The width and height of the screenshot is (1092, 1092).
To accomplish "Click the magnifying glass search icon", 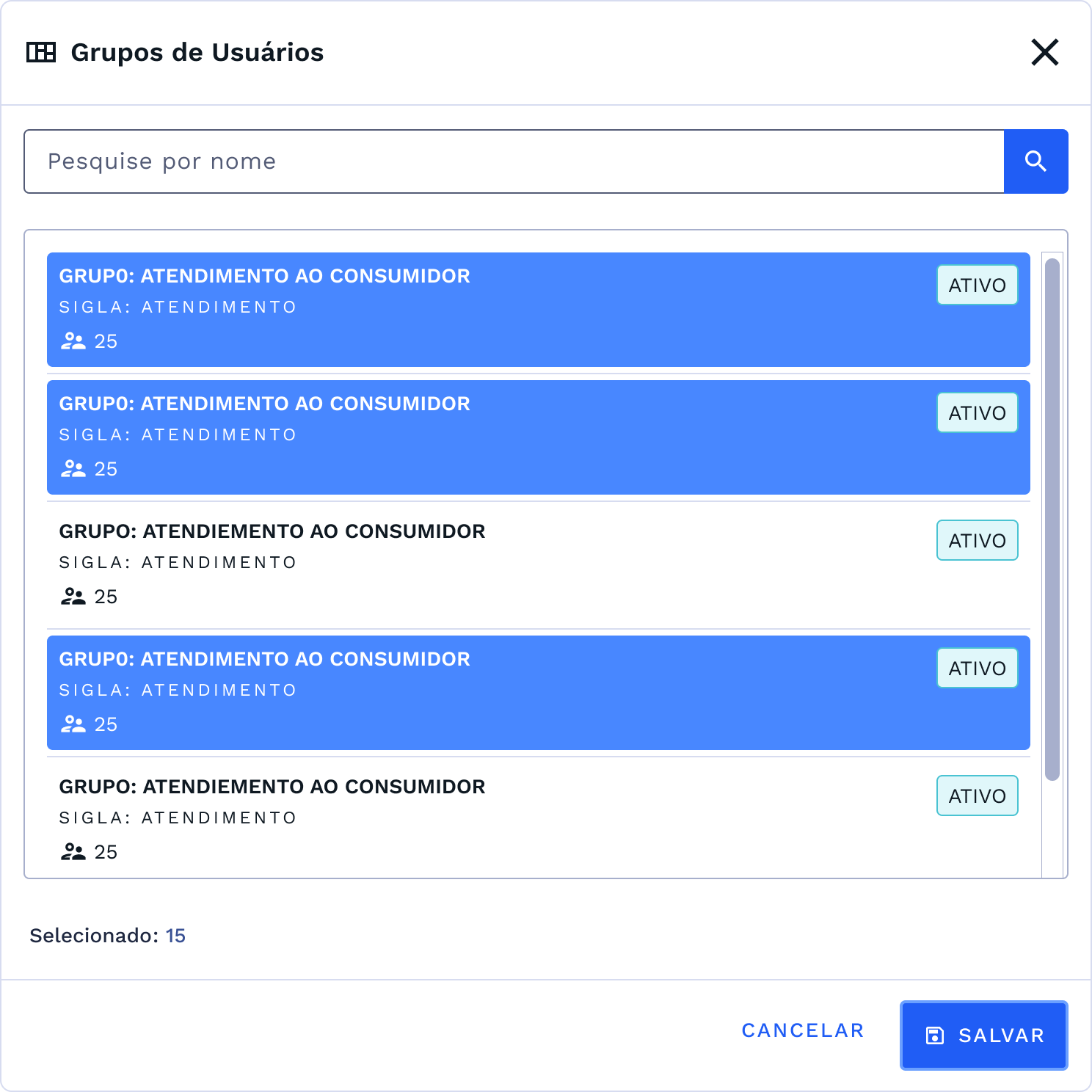I will point(1035,161).
